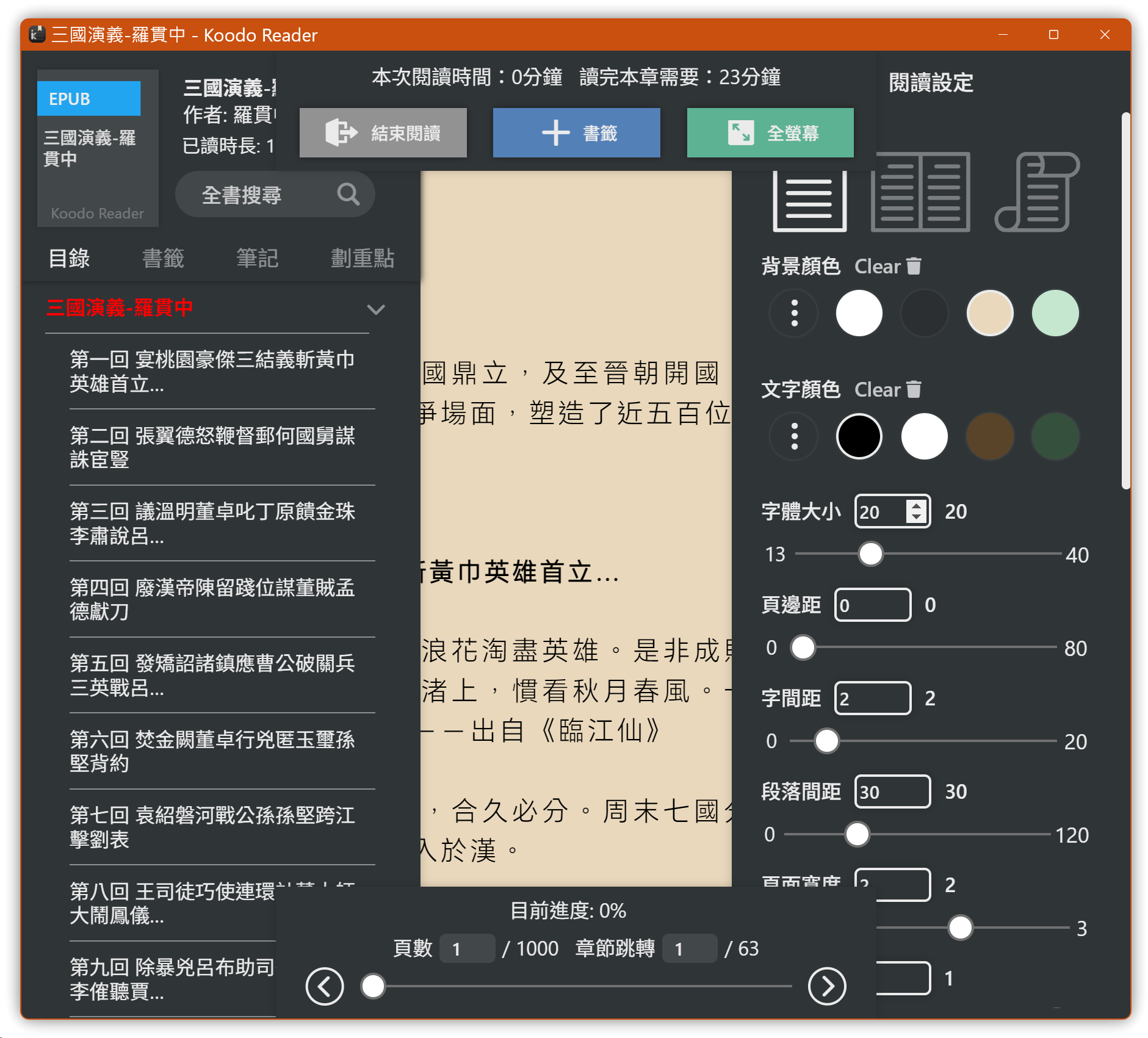Enter fullscreen with the 全螢幕 button
1148x1038 pixels.
pyautogui.click(x=770, y=132)
